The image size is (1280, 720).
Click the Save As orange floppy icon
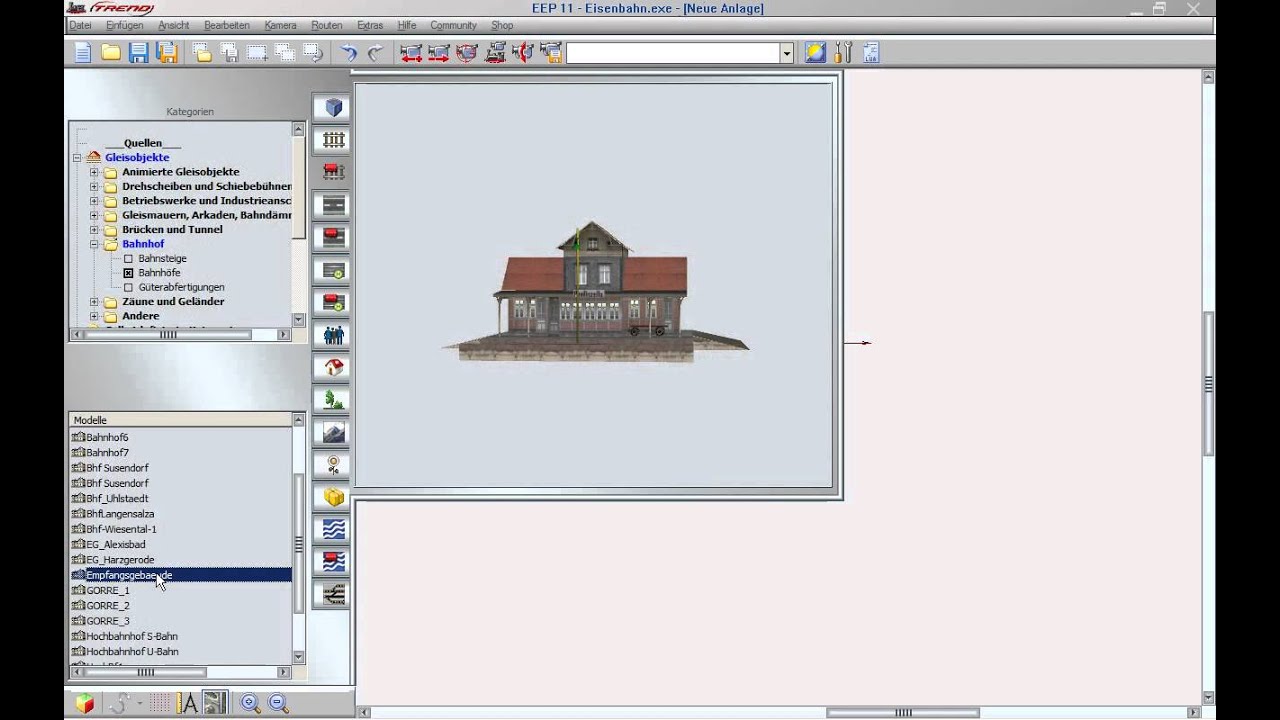tap(167, 53)
